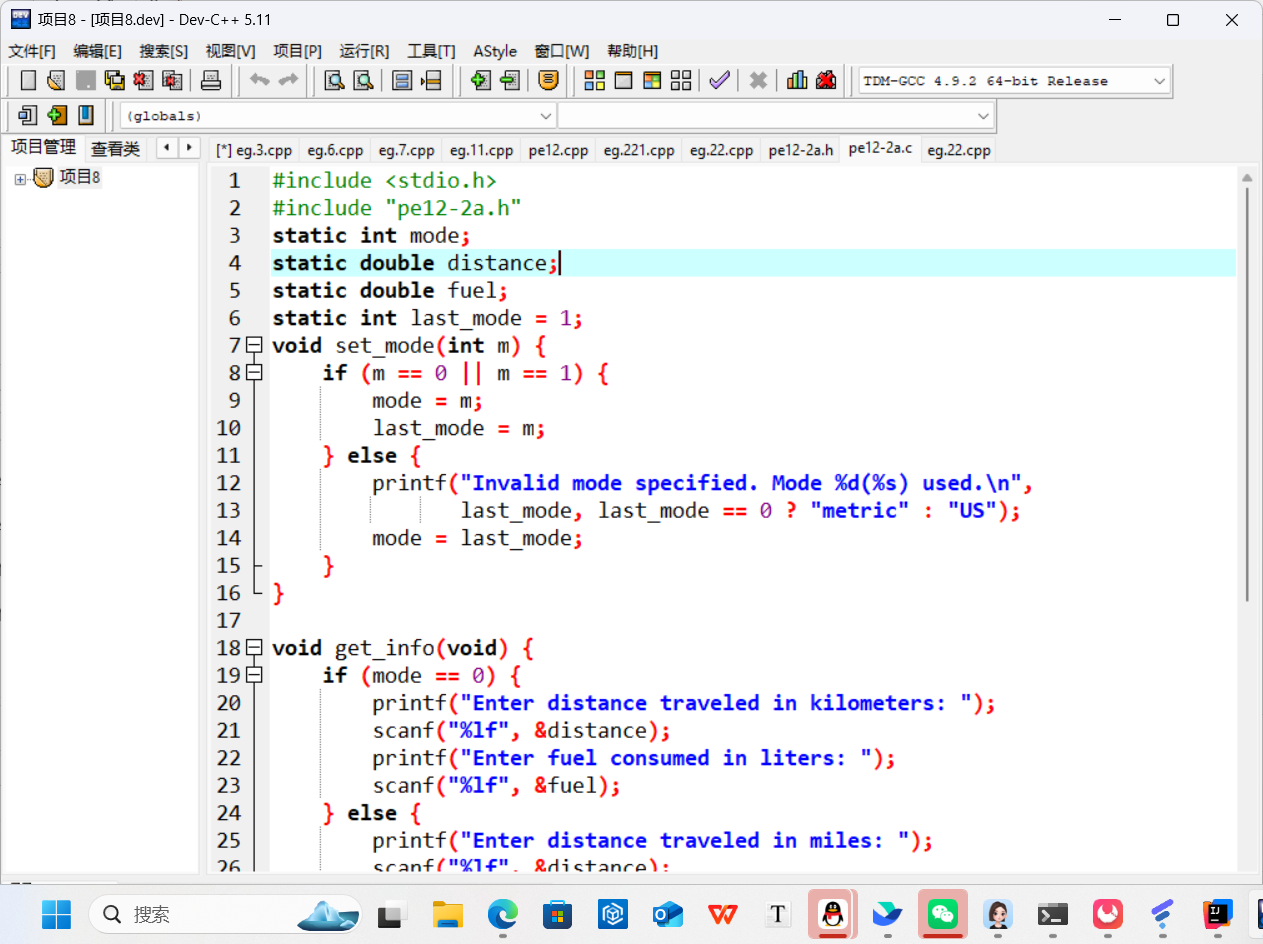Run the program with window icon
Viewport: 1263px width, 944px height.
(624, 81)
